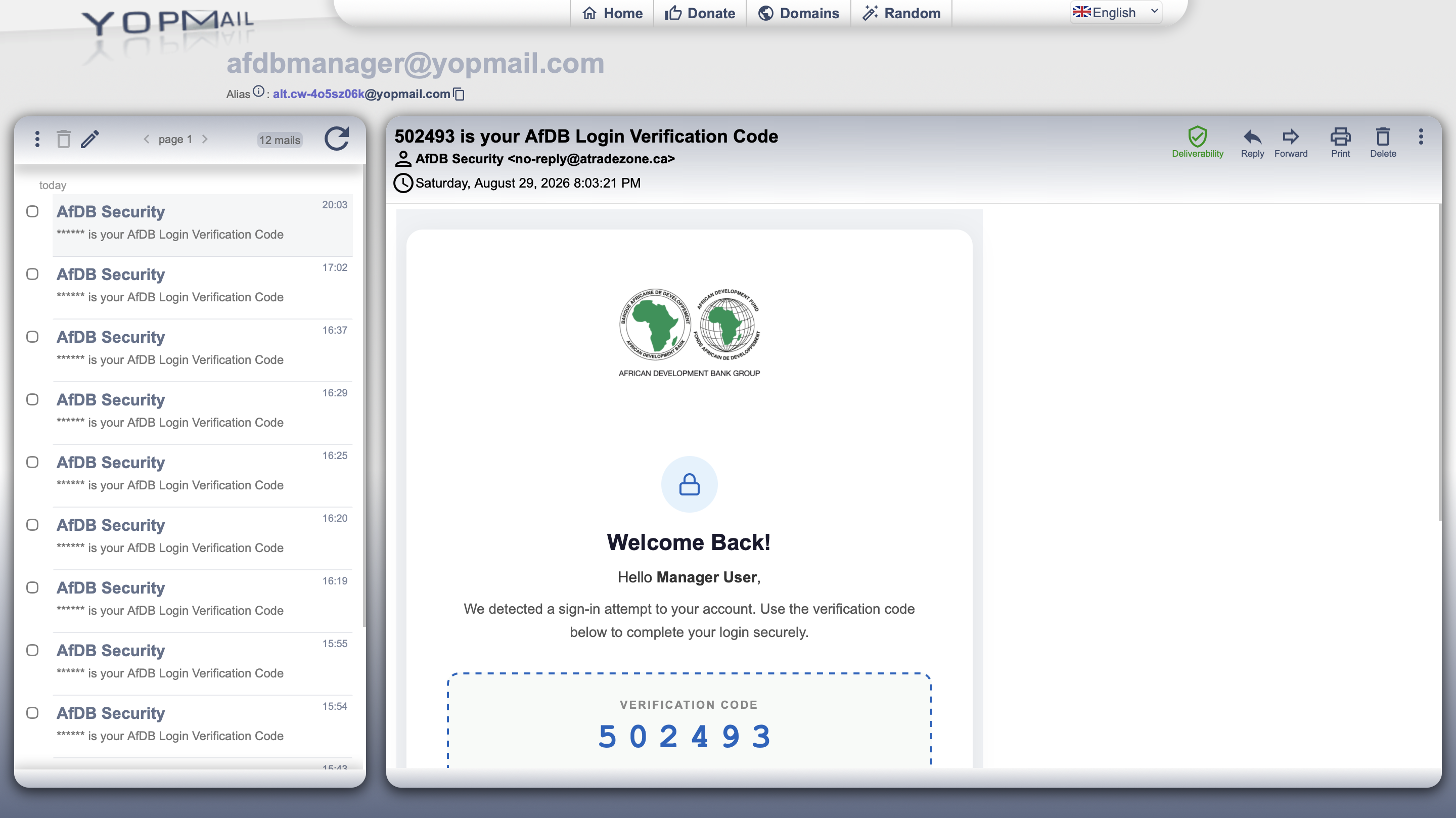Tick the checkbox beside the 16:20 mail
This screenshot has height=818, width=1456.
33,525
